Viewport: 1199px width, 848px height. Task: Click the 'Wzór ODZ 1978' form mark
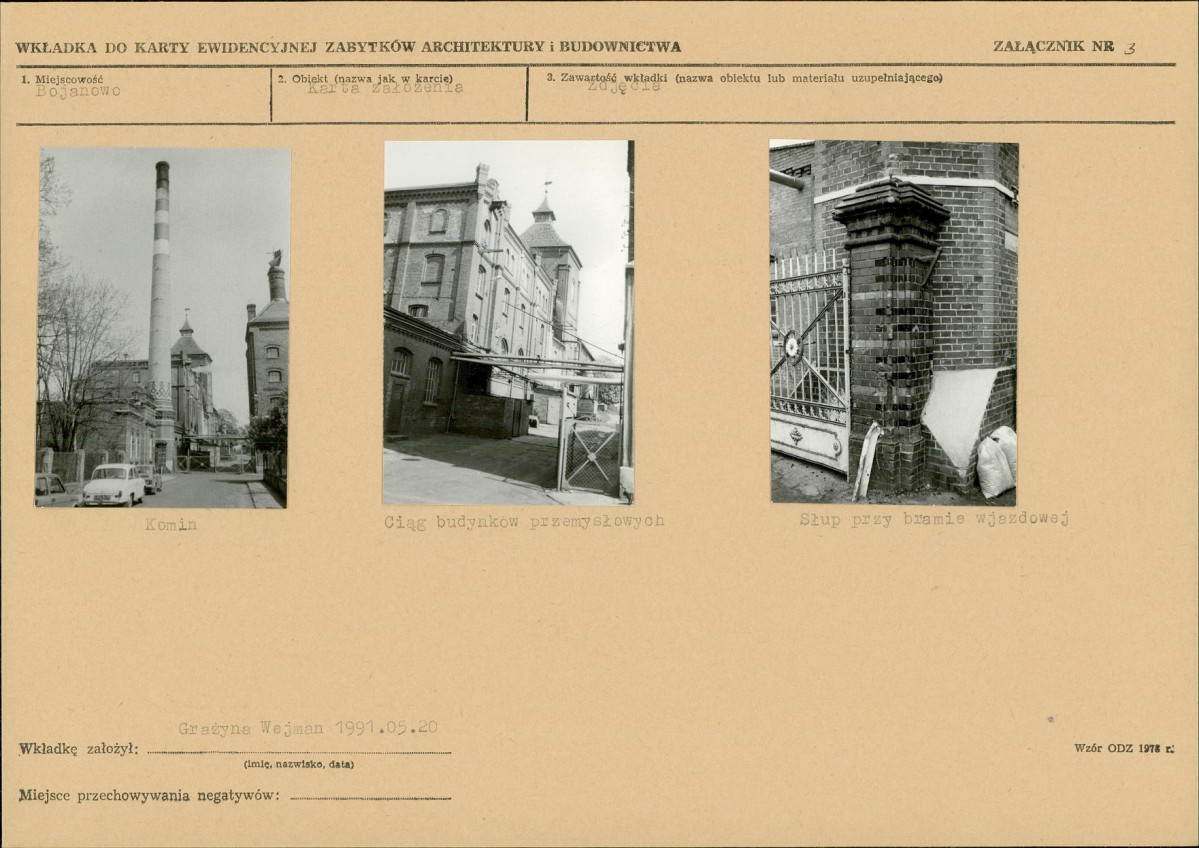point(1123,749)
